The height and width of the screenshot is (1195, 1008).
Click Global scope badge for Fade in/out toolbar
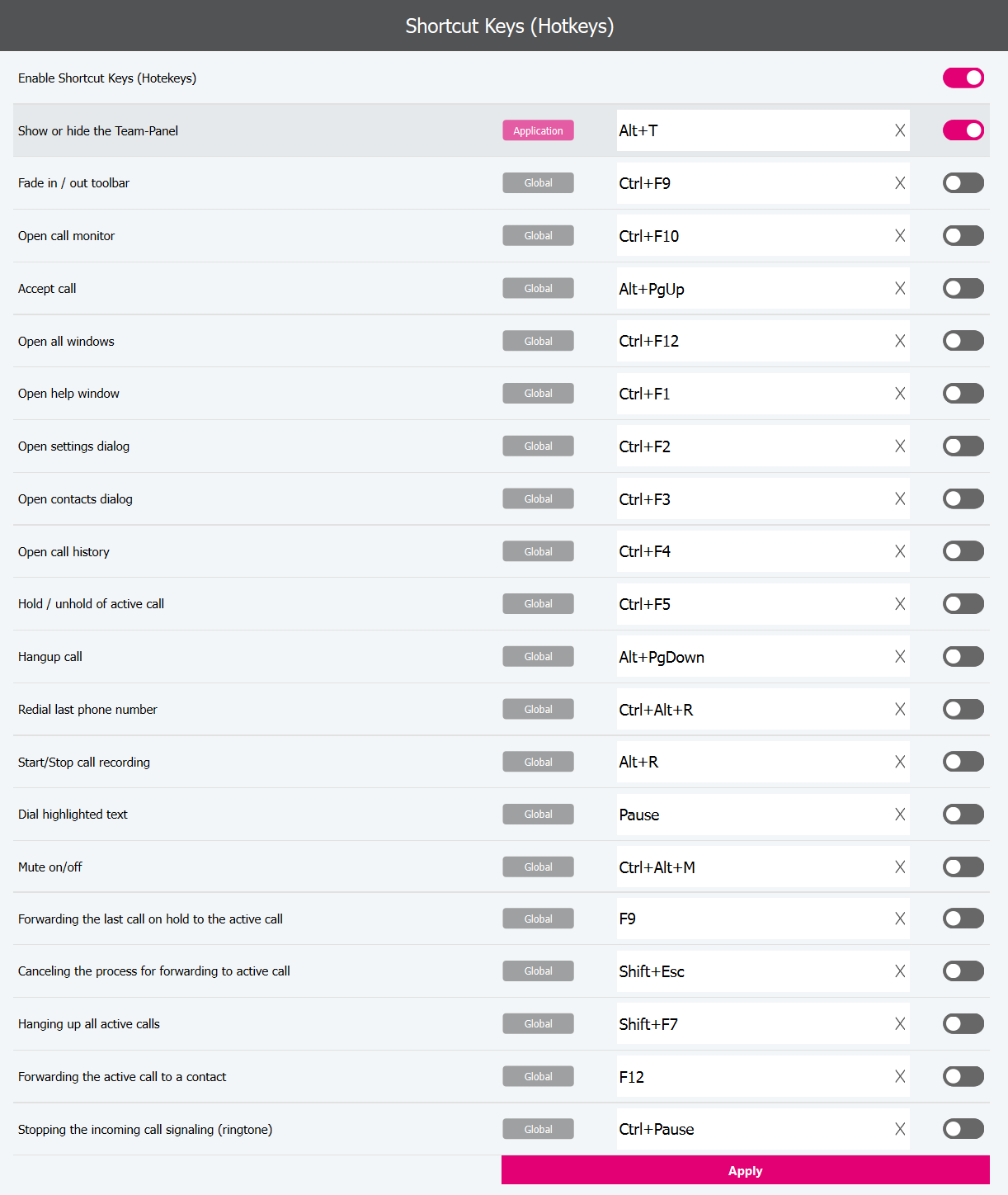click(538, 183)
